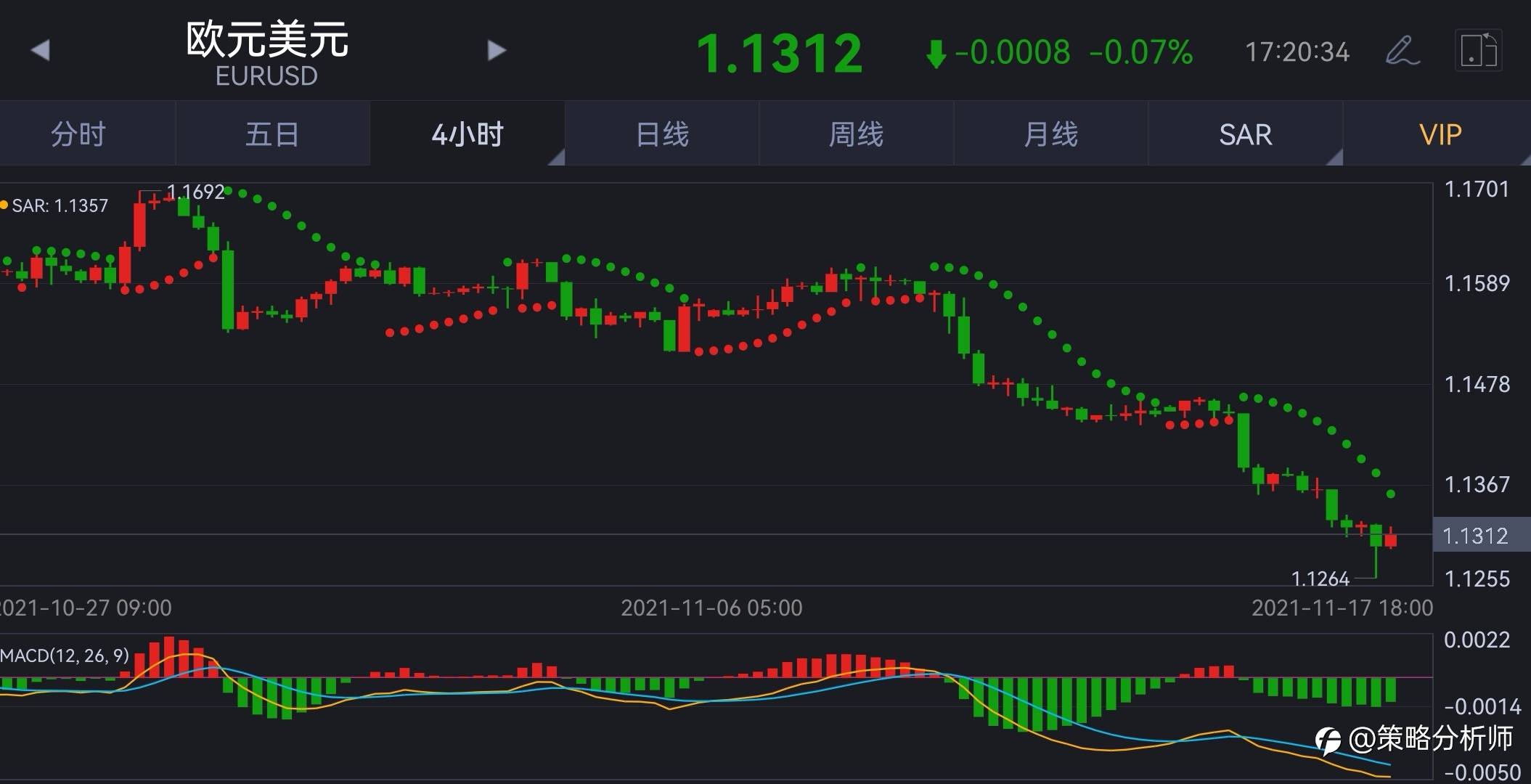
Task: Go to previous symbol with left arrow
Action: 41,50
